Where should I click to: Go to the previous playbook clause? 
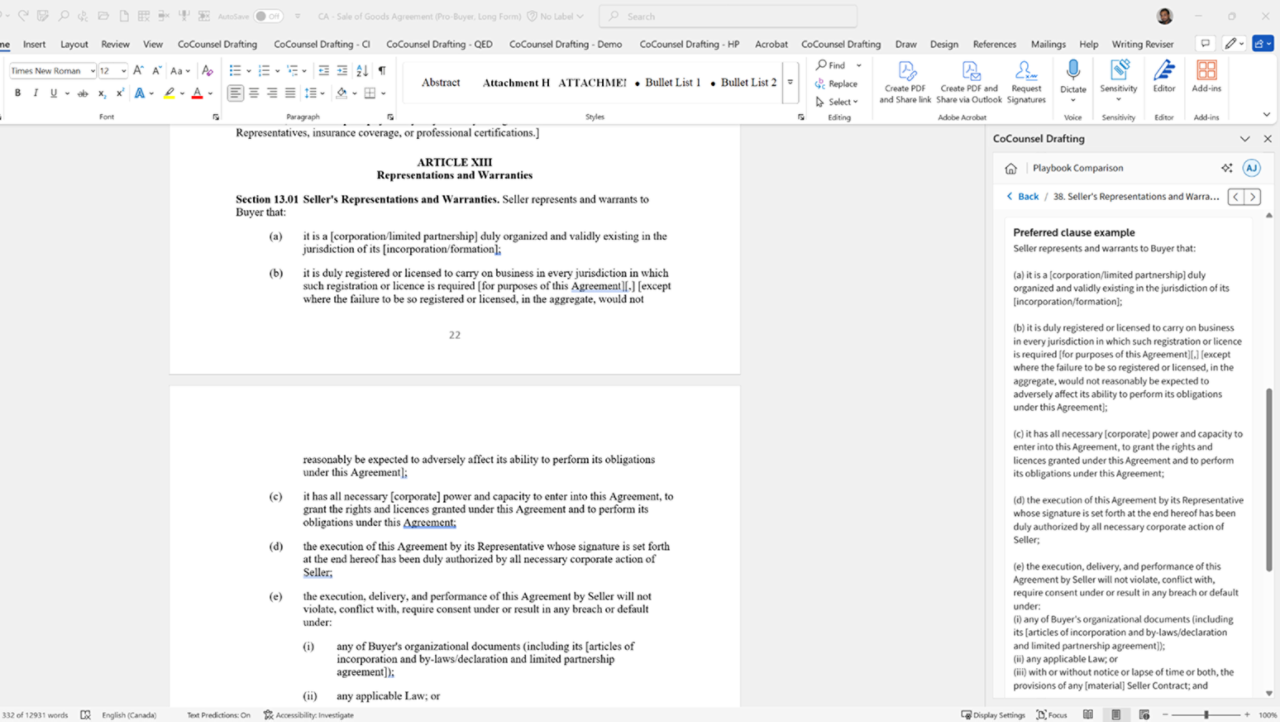click(x=1236, y=197)
